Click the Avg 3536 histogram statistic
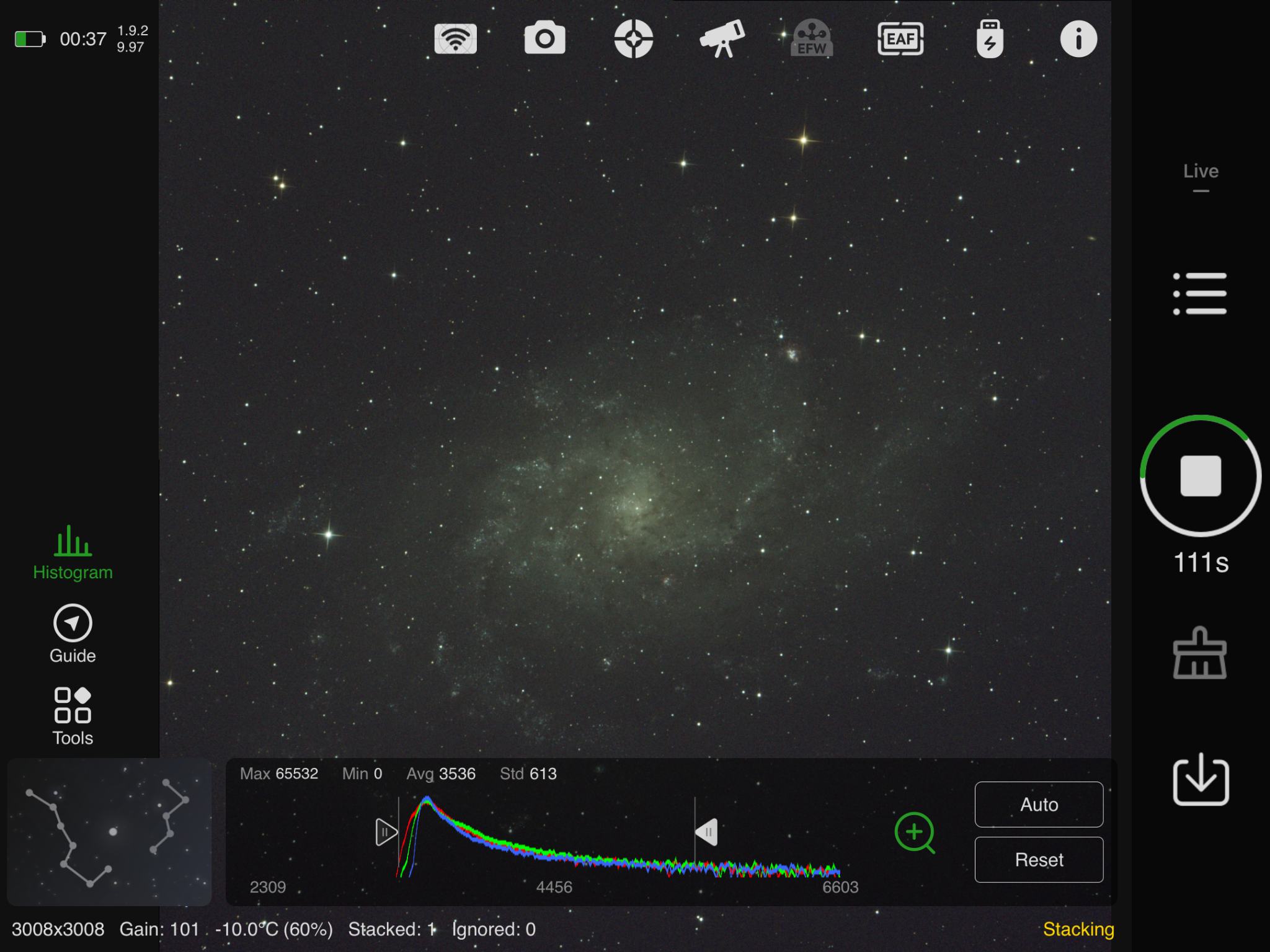This screenshot has width=1270, height=952. pos(441,773)
